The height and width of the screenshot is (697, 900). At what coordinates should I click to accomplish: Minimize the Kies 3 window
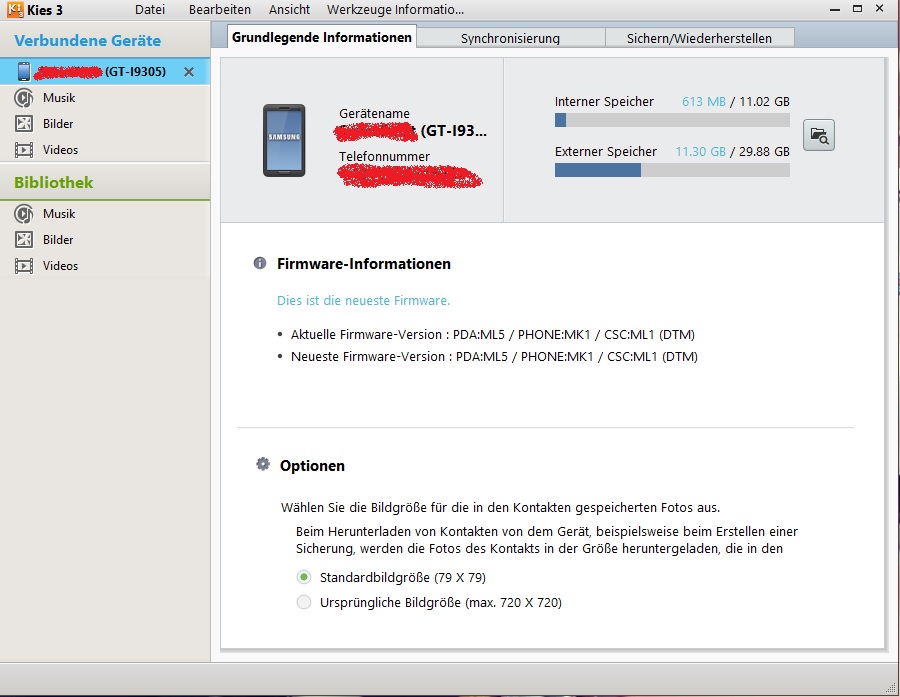(x=835, y=10)
